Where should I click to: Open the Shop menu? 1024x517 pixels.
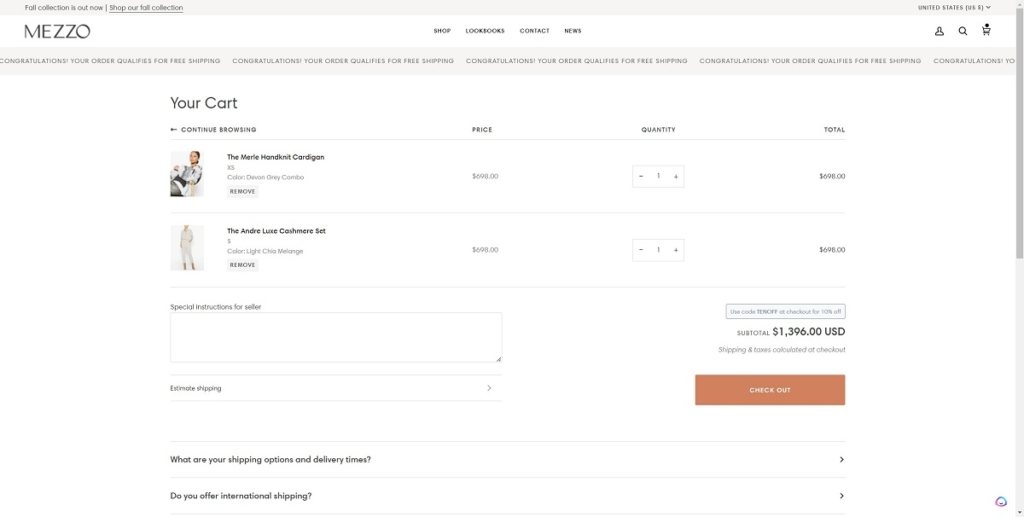pyautogui.click(x=442, y=31)
